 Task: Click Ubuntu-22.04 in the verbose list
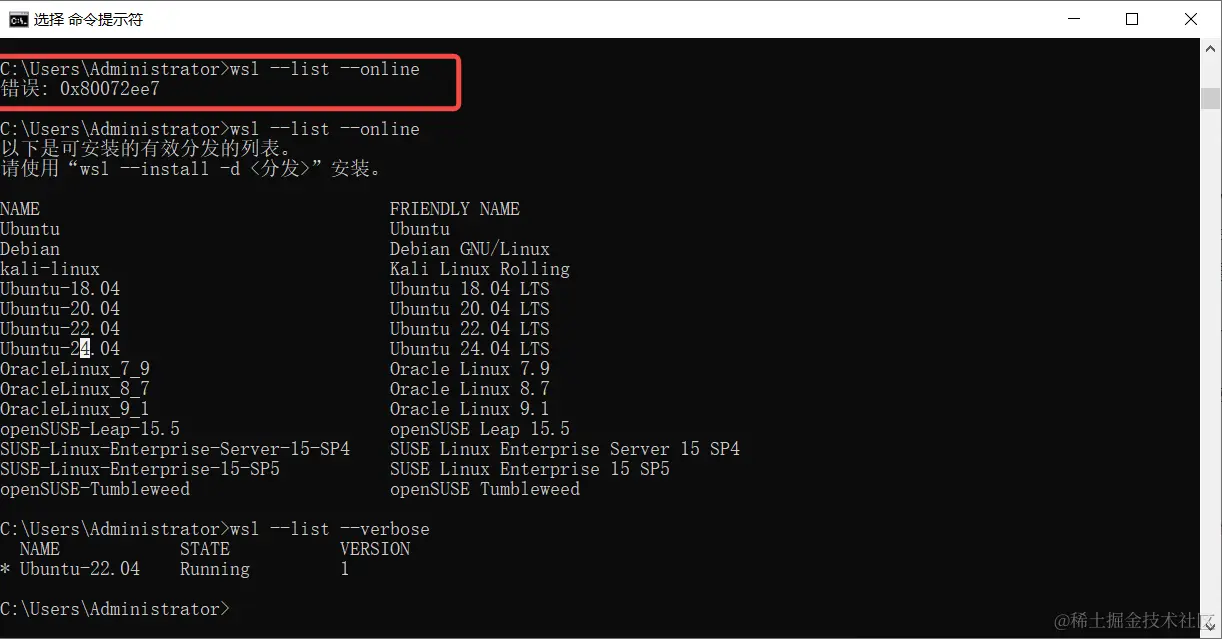(x=80, y=569)
